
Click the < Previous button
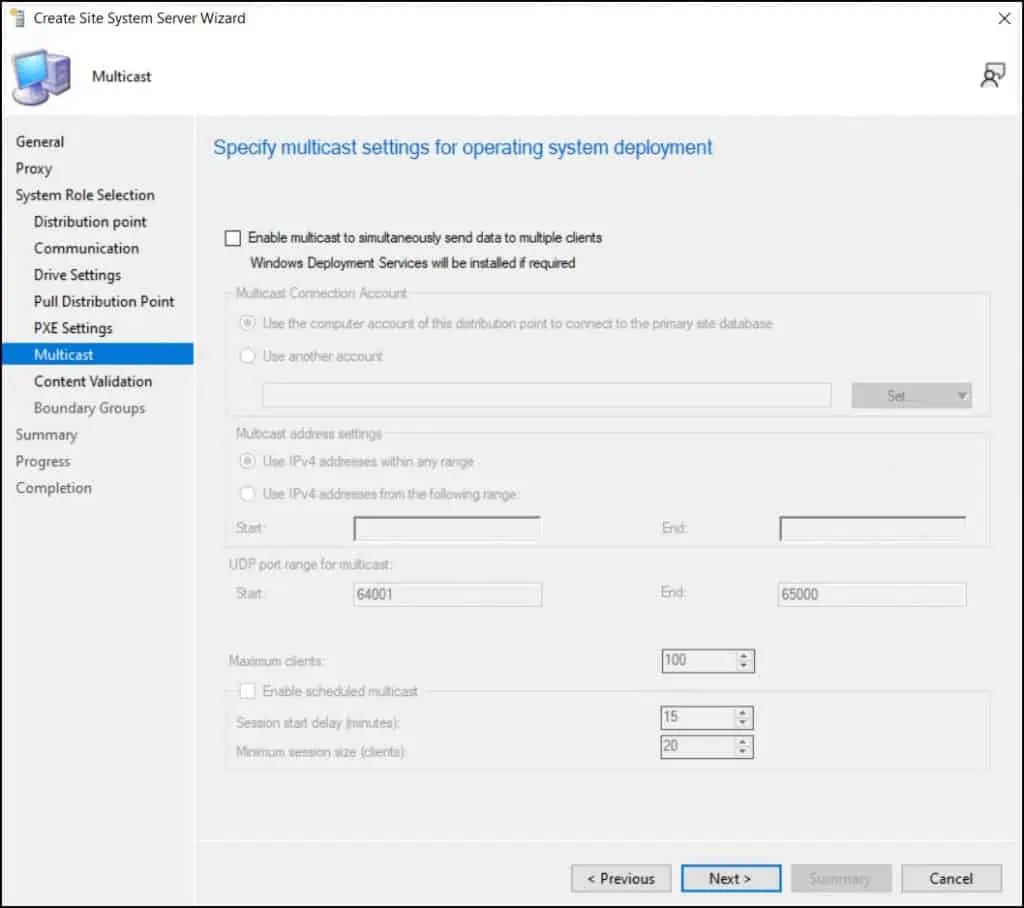[620, 878]
